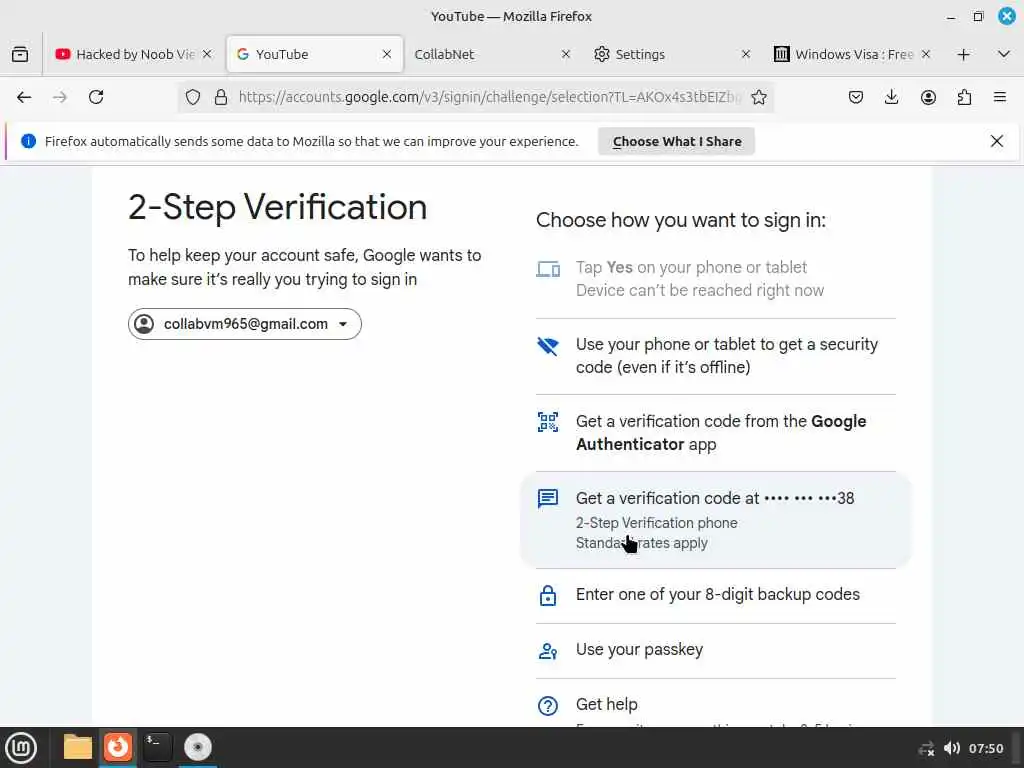
Task: Open the Linux Mint start menu
Action: tap(21, 748)
